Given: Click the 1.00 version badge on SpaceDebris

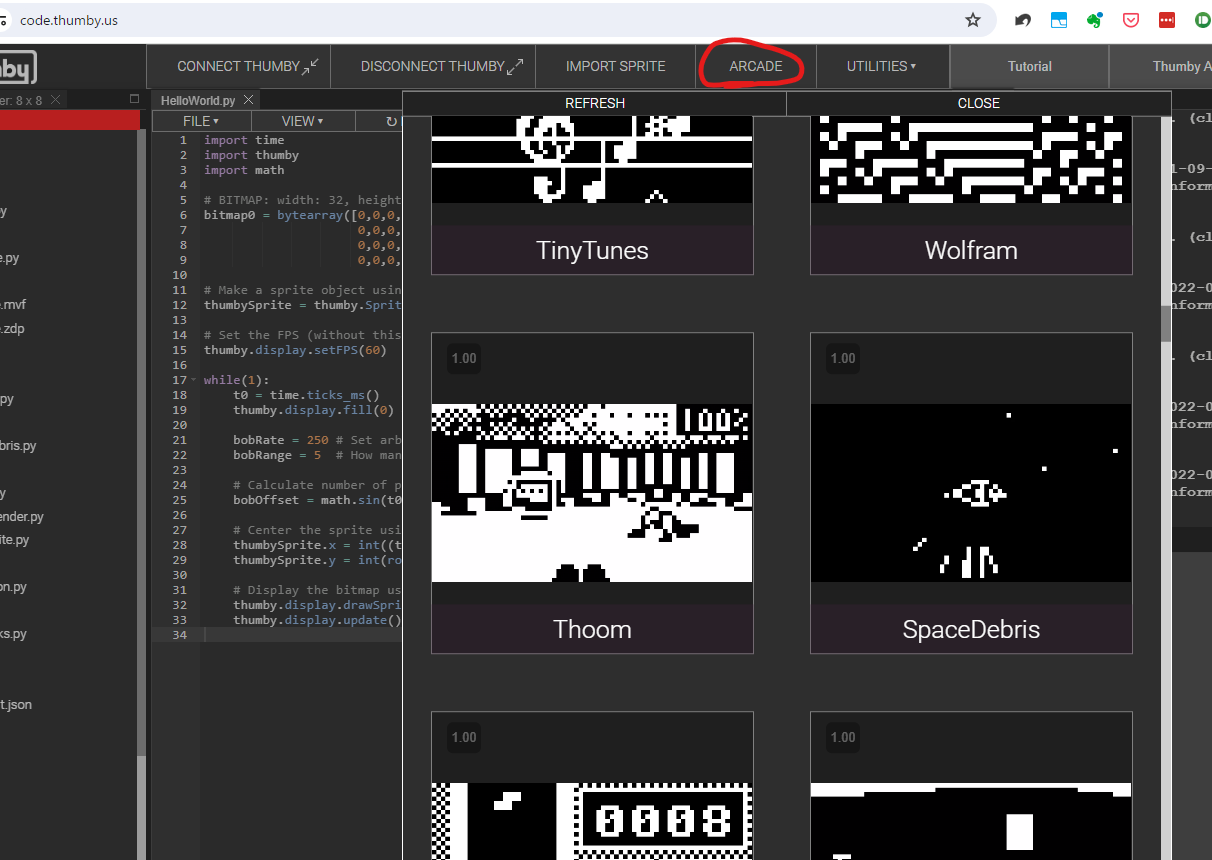Looking at the screenshot, I should [x=842, y=358].
